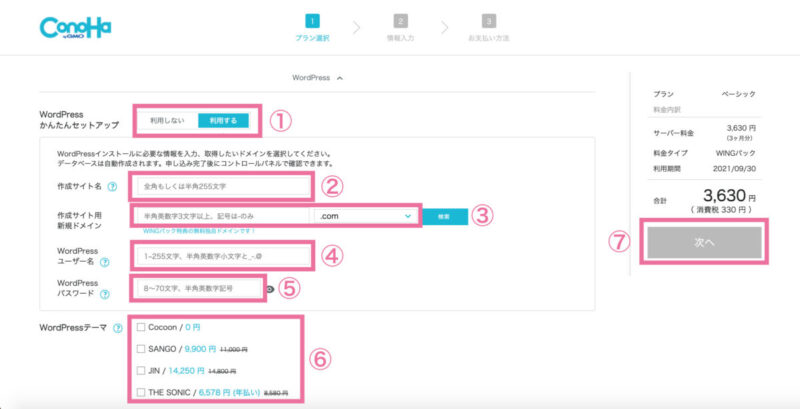
Task: Go to step 3 お支払い方法
Action: (x=489, y=29)
